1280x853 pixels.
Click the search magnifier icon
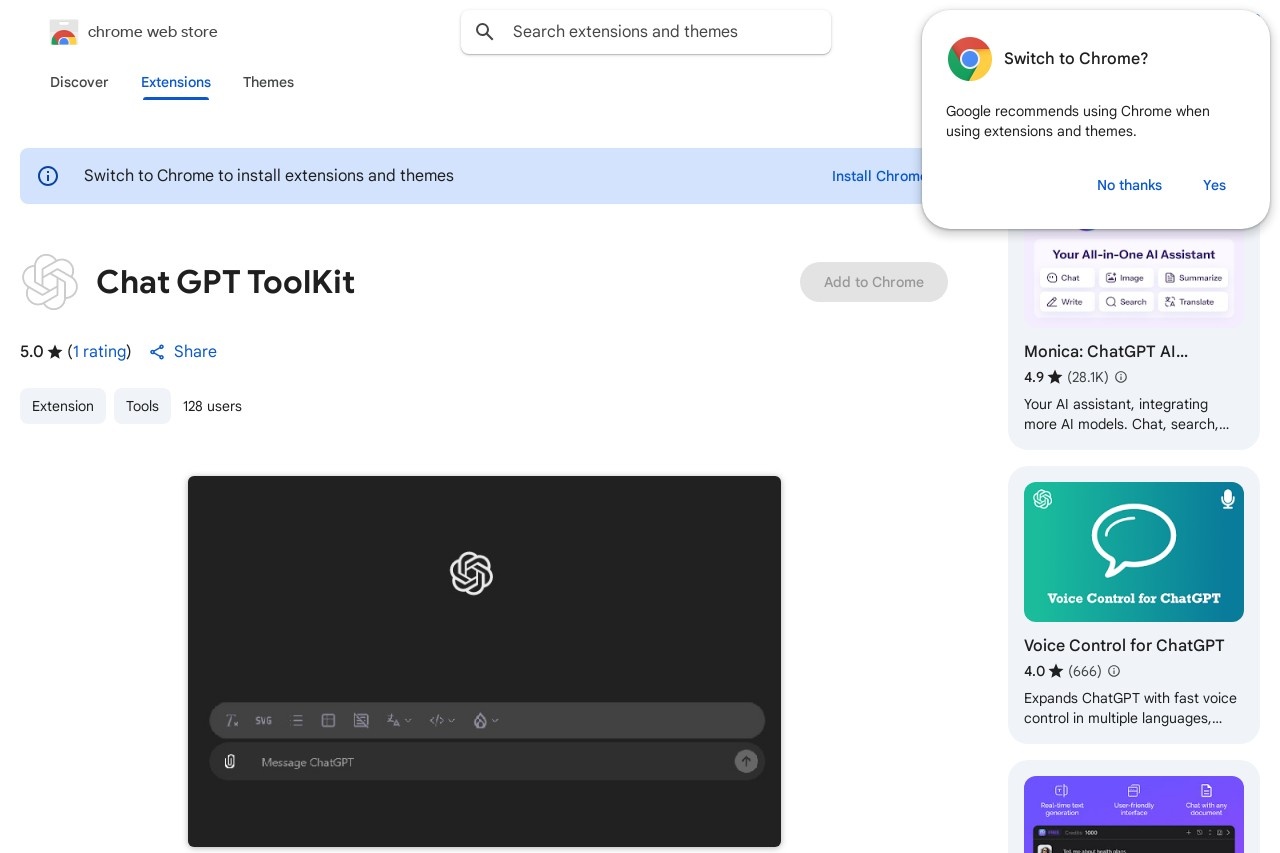pos(485,32)
